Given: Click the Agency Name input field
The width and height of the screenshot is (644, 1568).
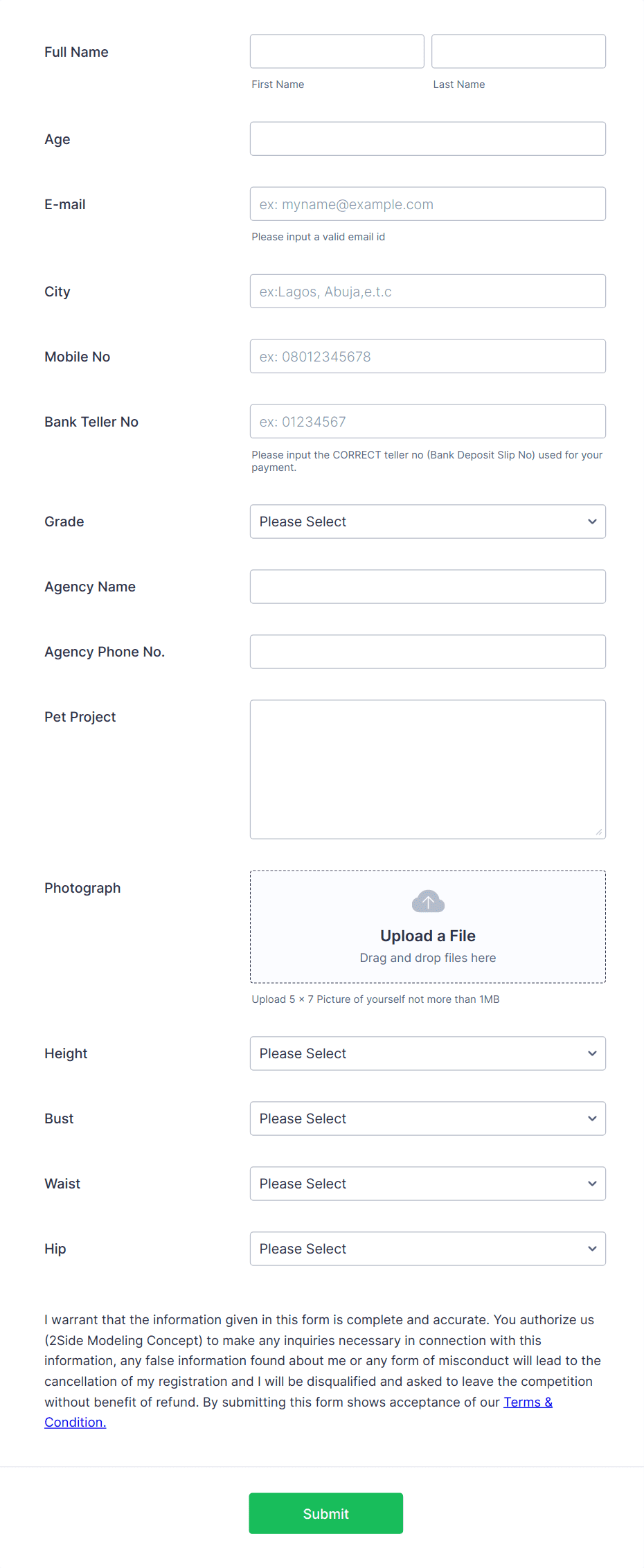Looking at the screenshot, I should click(x=427, y=586).
